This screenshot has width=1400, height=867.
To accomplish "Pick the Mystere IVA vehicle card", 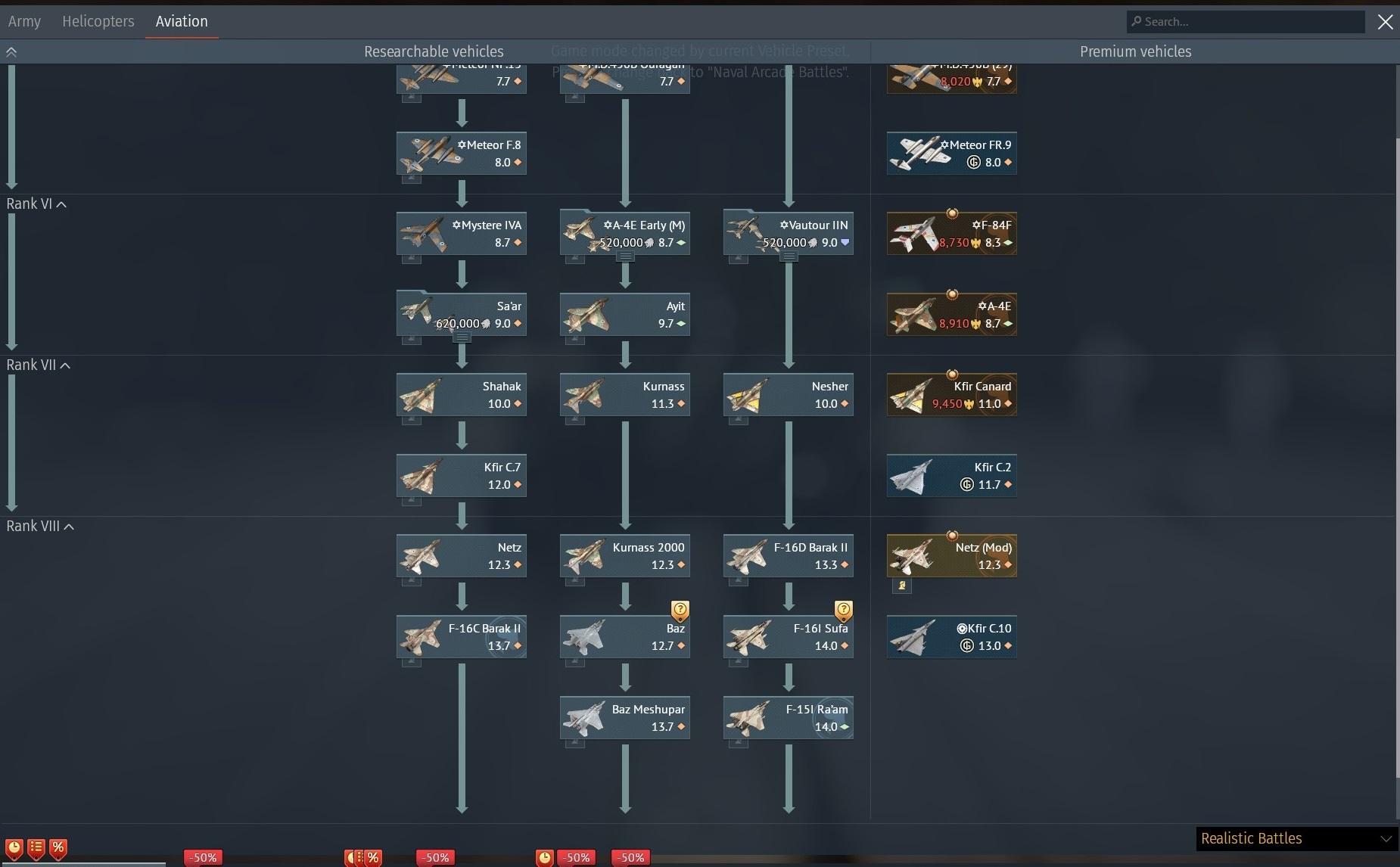I will 462,234.
